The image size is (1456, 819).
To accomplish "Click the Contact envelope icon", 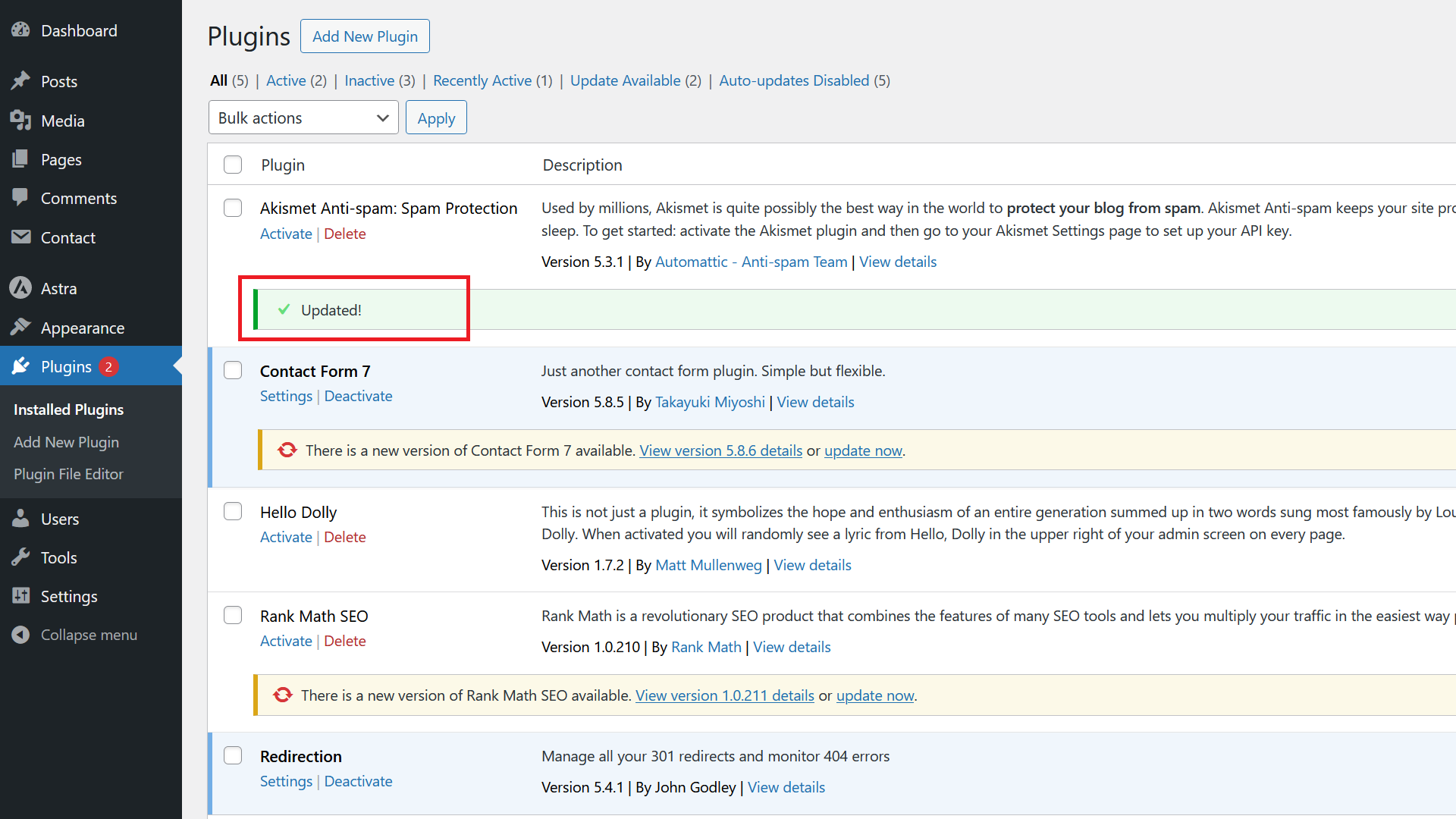I will (20, 237).
